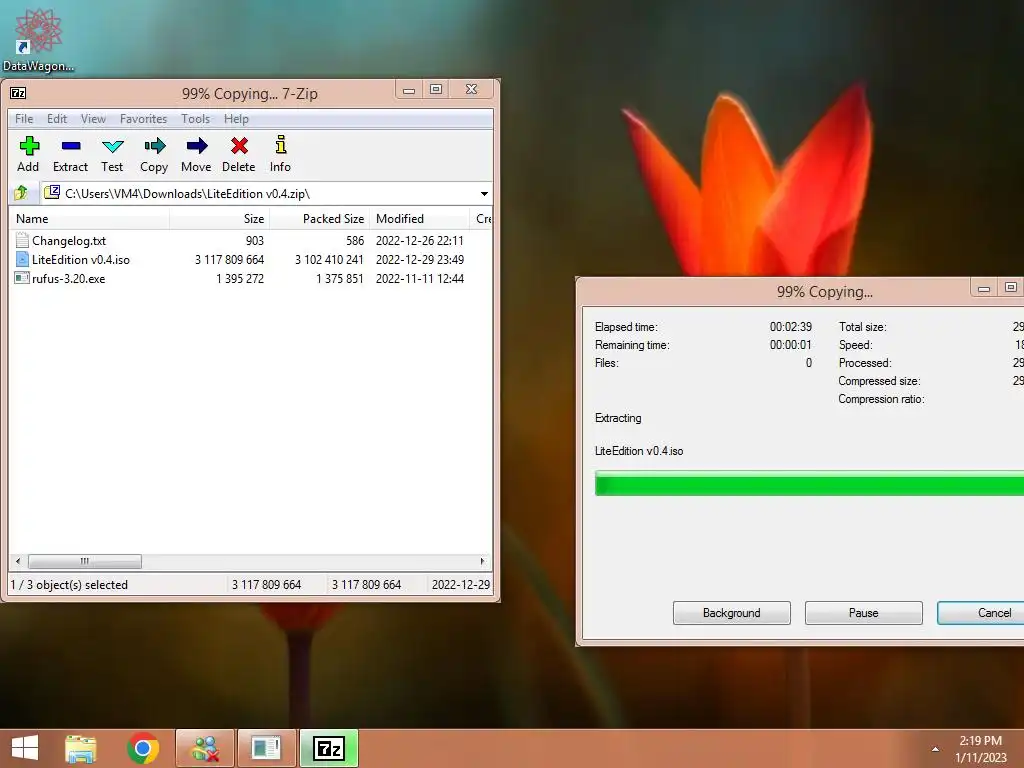Click the Add toolbar icon

(x=29, y=146)
